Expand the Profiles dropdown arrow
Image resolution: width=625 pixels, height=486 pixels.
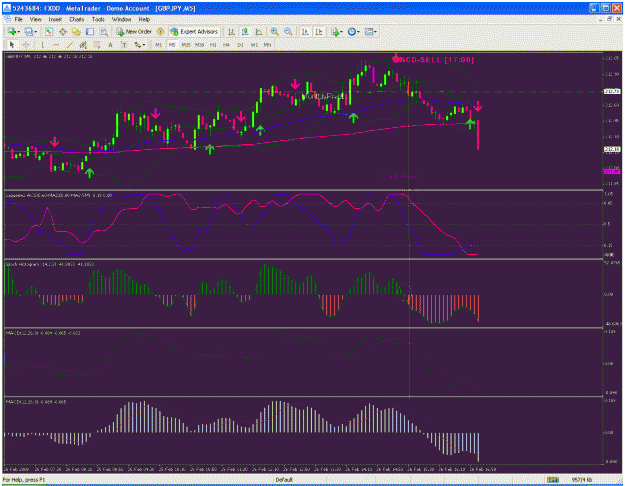36,31
